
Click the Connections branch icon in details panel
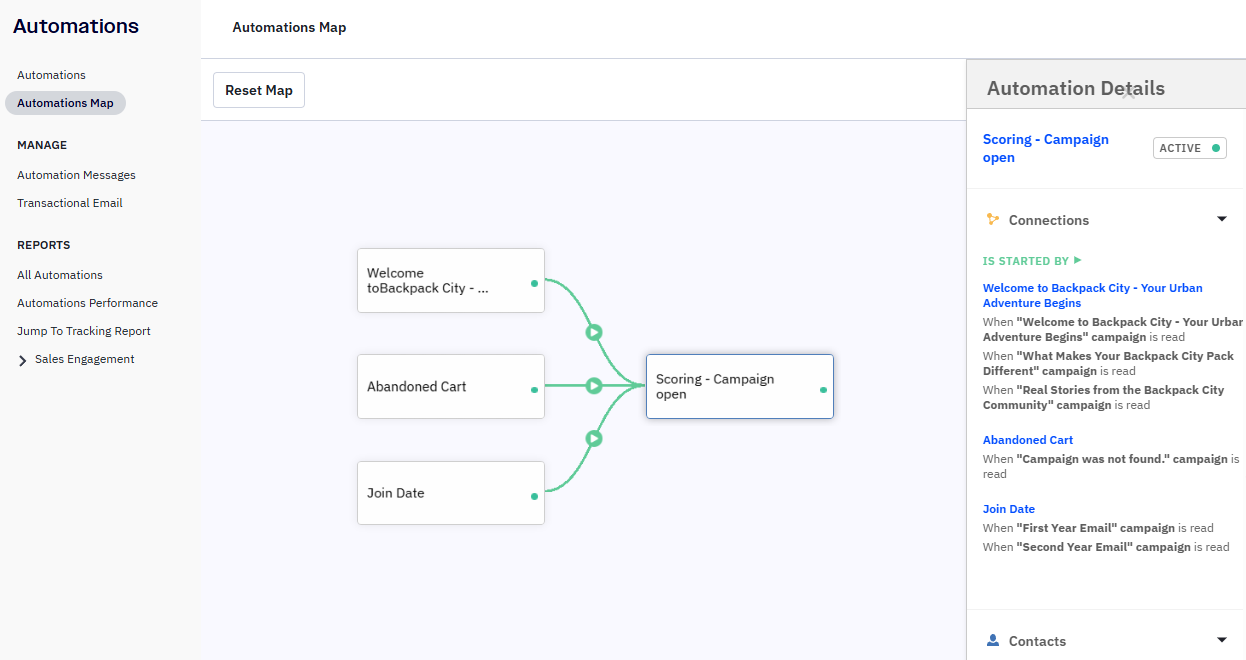pyautogui.click(x=993, y=219)
